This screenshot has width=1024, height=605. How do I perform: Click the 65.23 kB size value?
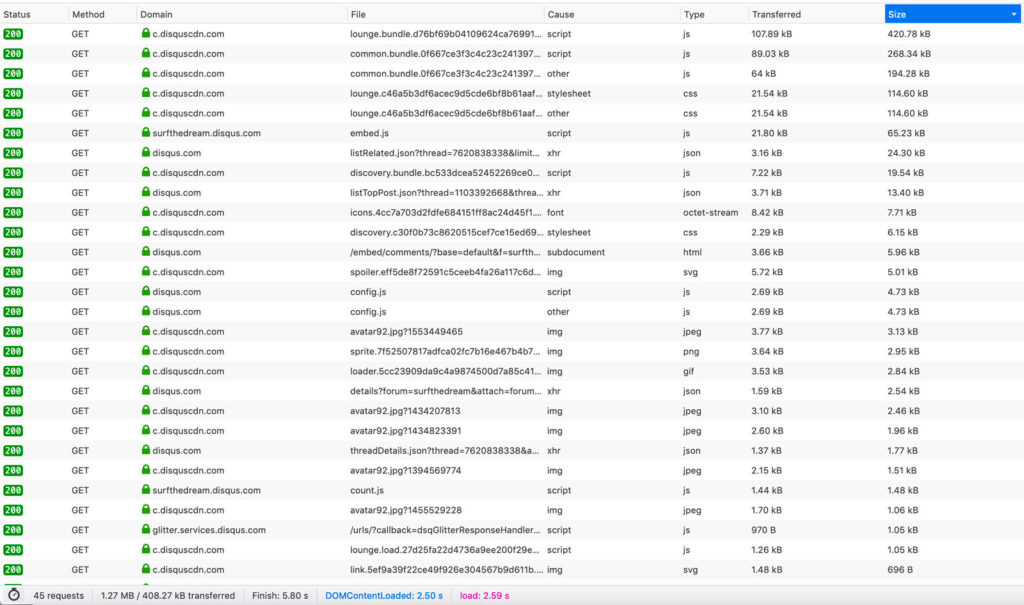(x=906, y=133)
